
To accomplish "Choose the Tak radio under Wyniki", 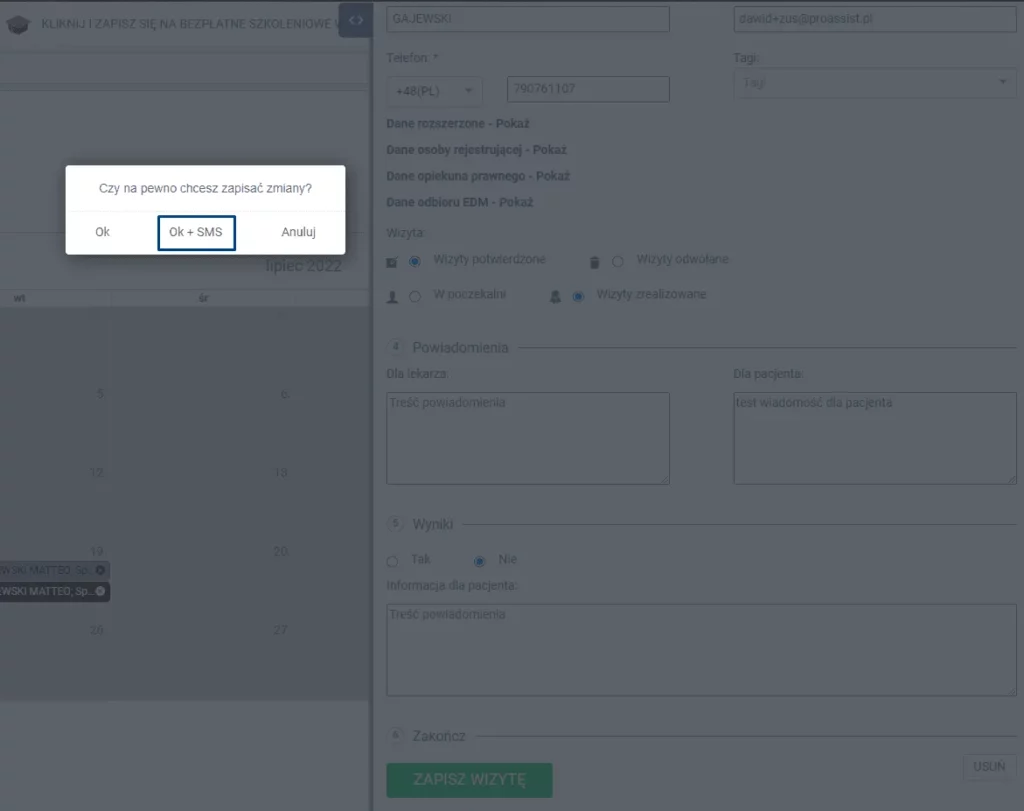I will click(x=393, y=561).
